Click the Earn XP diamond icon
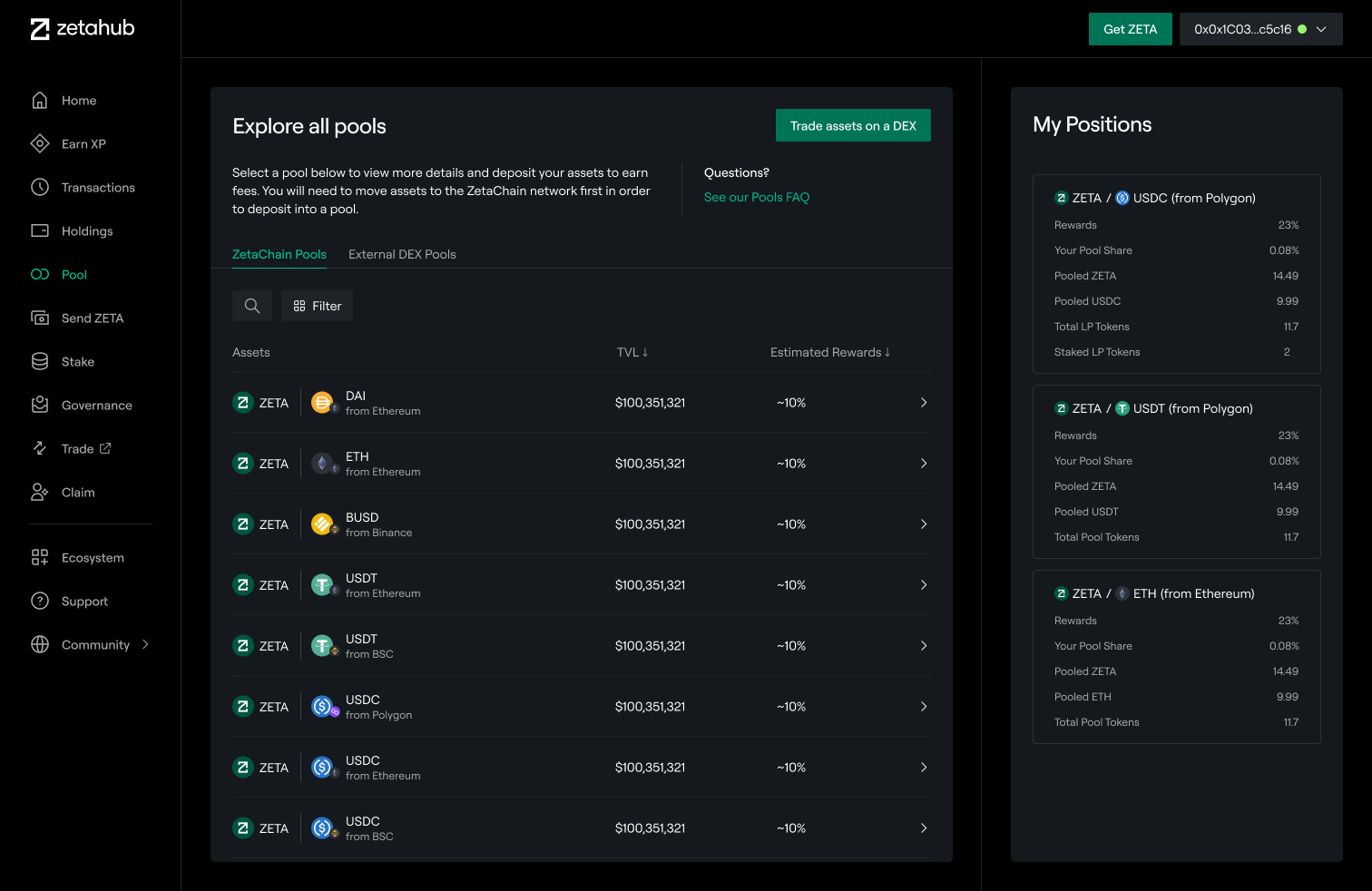1372x891 pixels. tap(40, 144)
